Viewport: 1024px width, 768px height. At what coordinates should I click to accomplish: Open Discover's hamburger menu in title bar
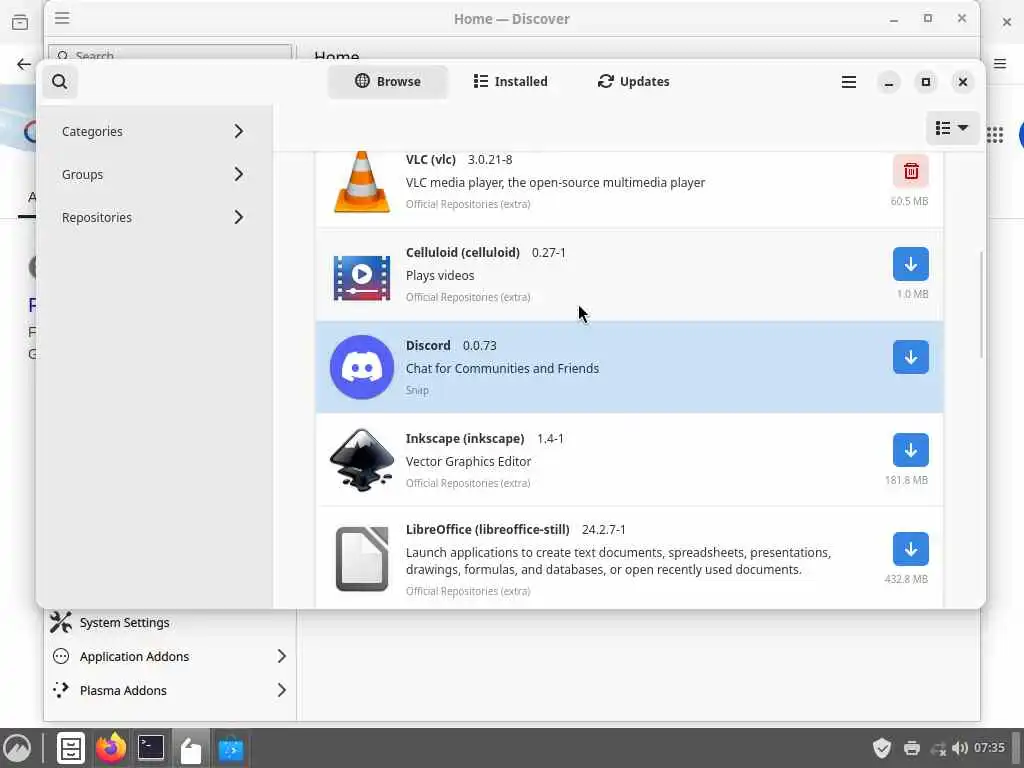[62, 18]
